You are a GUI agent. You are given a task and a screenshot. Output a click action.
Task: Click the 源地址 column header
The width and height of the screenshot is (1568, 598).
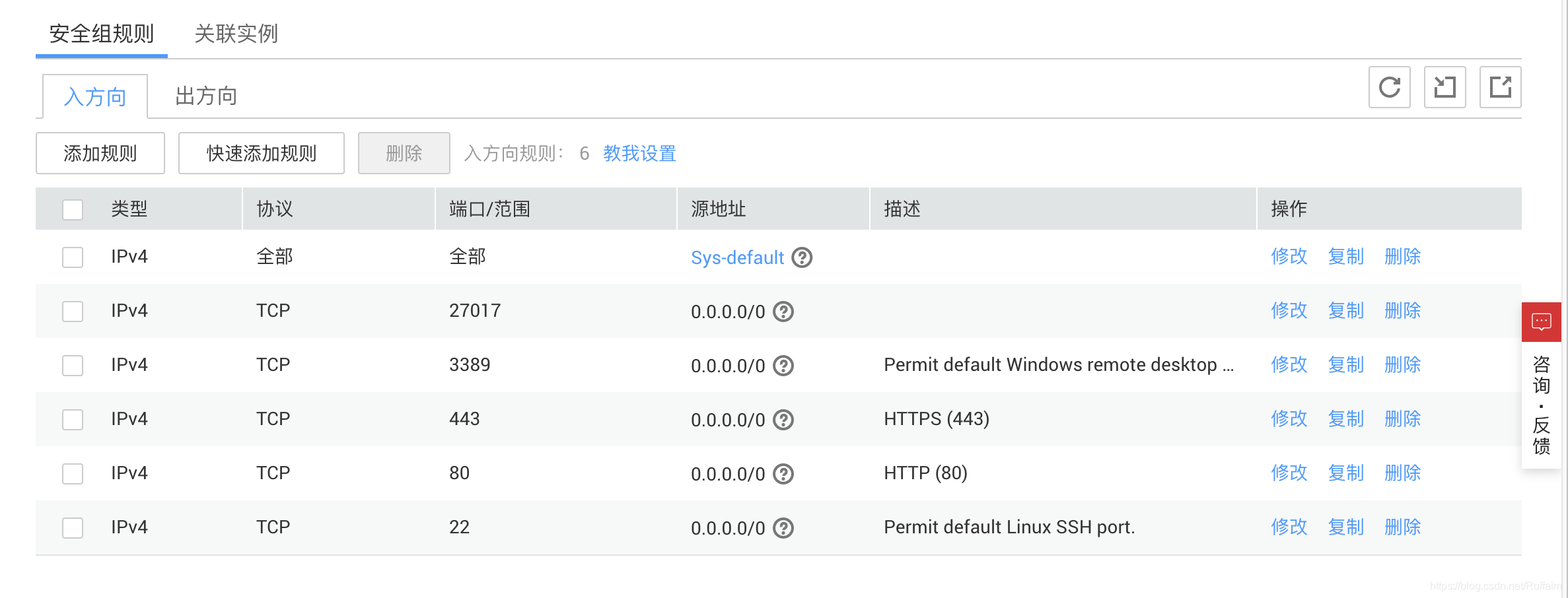718,209
